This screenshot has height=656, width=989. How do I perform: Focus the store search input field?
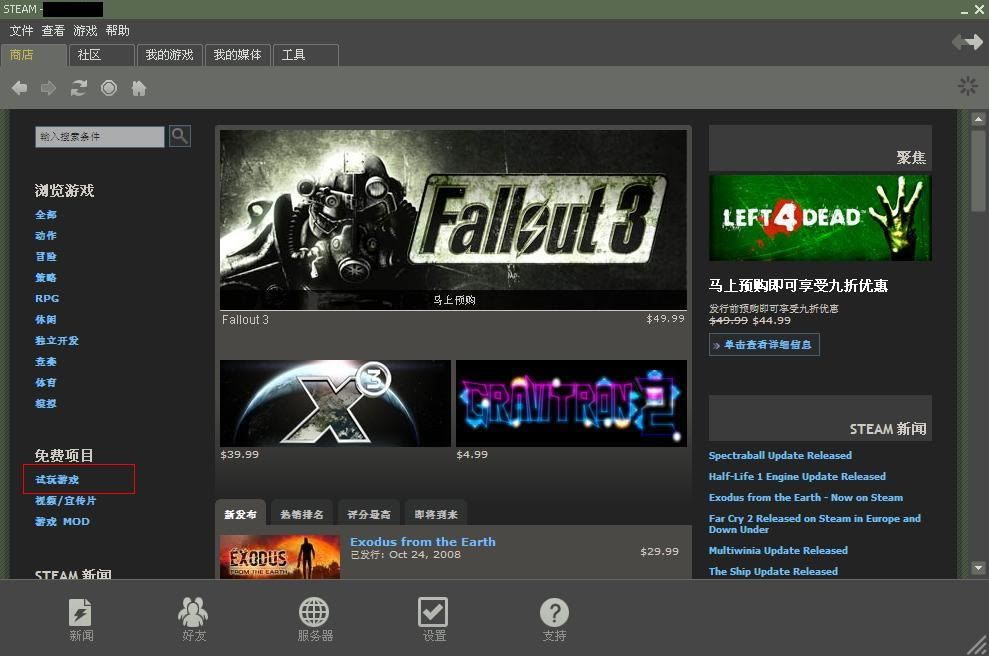100,136
